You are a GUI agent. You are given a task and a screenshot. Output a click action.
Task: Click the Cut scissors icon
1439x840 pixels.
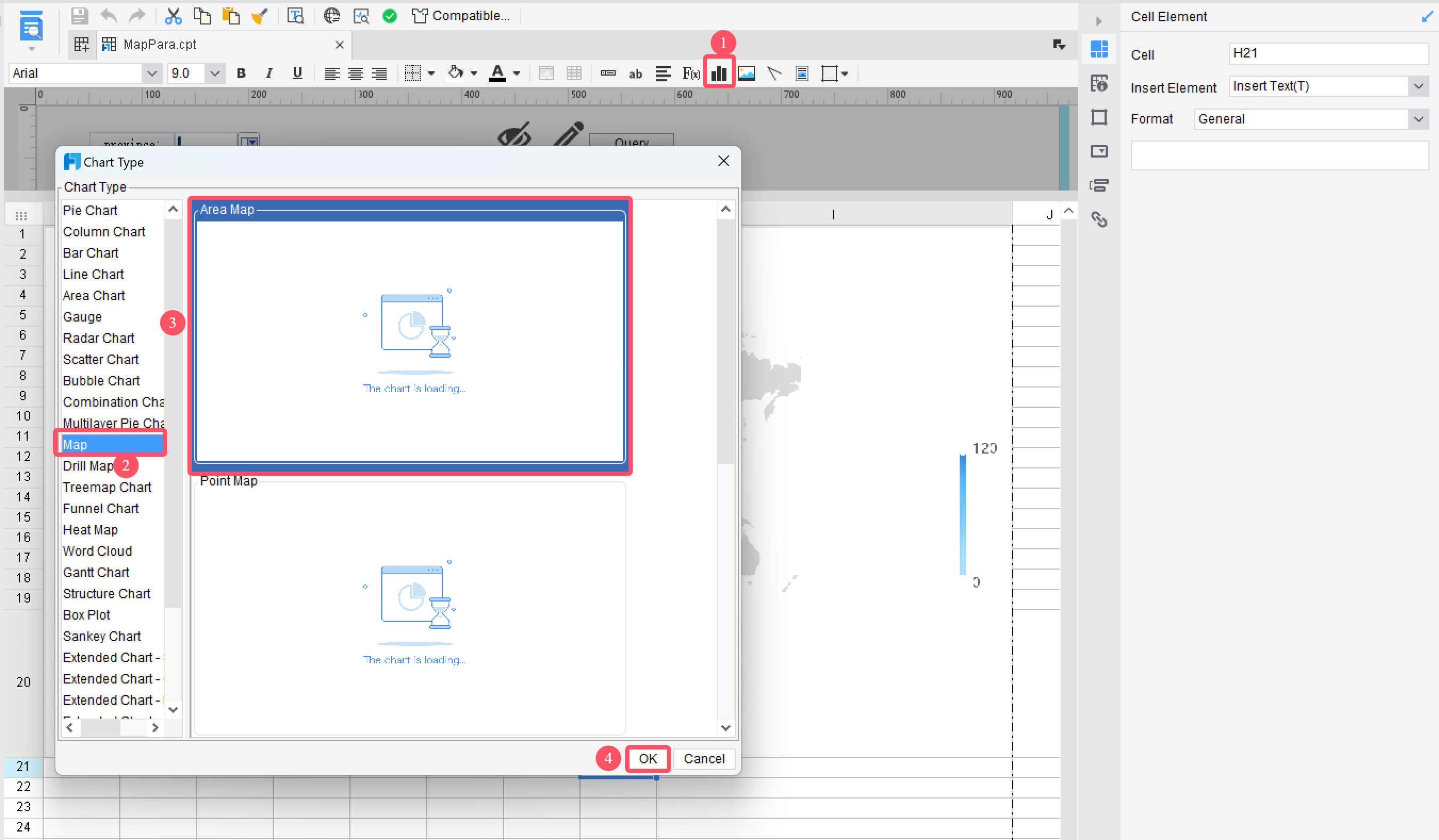(x=173, y=16)
